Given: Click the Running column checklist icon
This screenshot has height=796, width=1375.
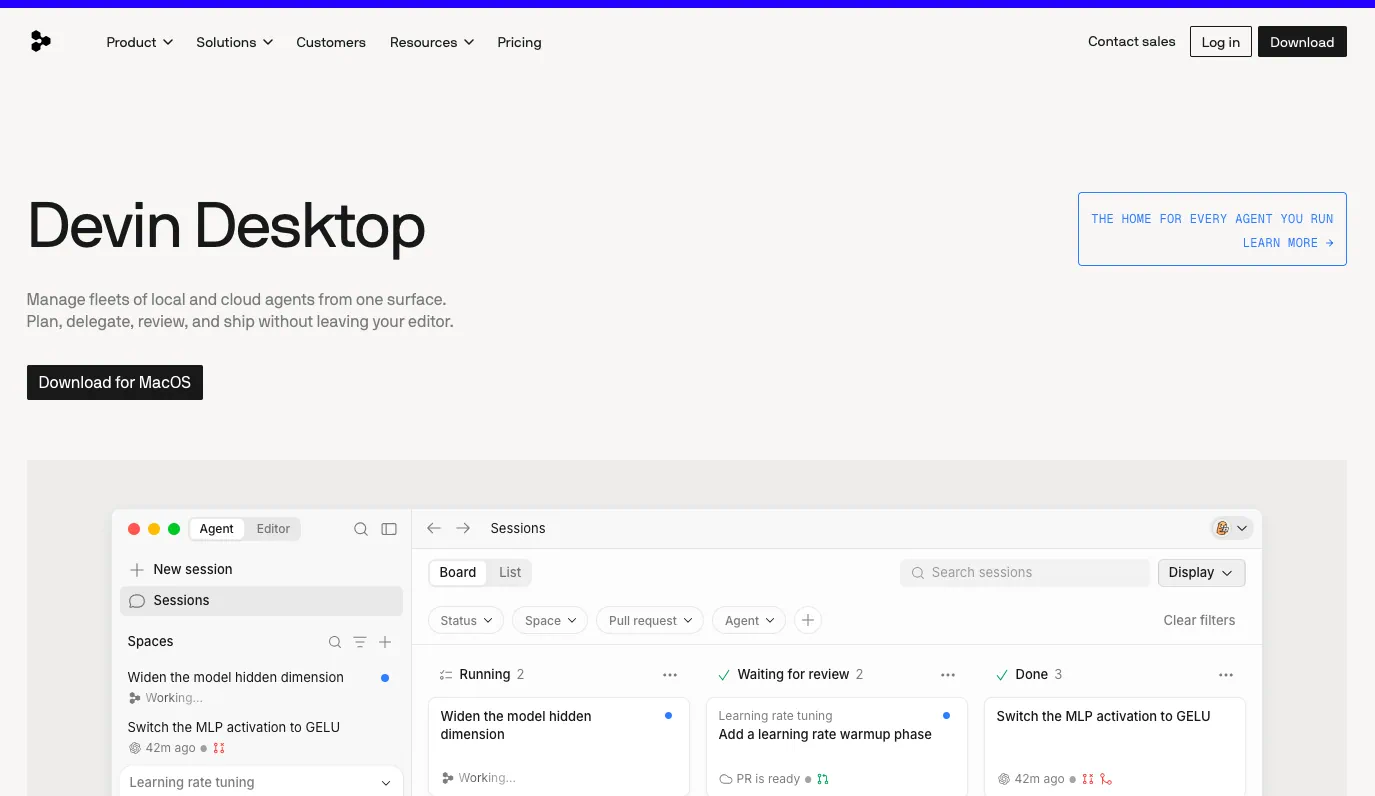Looking at the screenshot, I should pyautogui.click(x=446, y=675).
